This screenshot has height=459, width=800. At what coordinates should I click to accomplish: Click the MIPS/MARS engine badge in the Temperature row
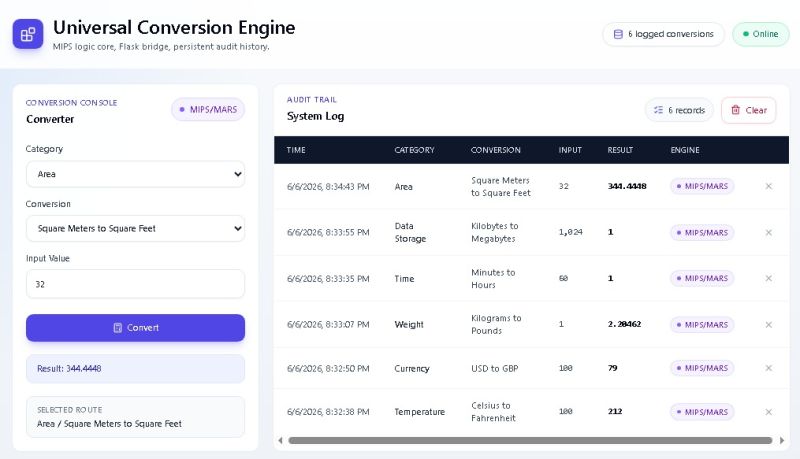click(x=702, y=412)
